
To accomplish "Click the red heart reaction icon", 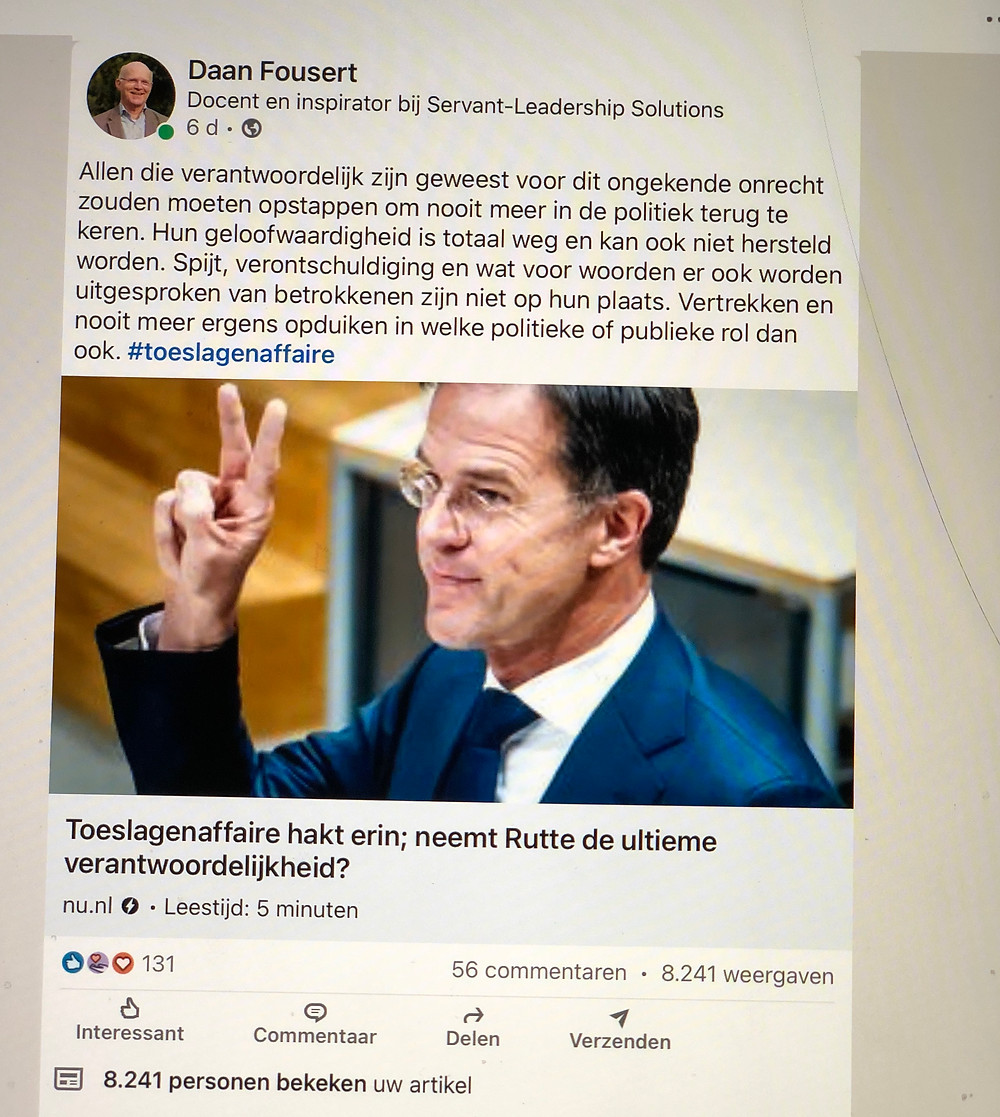I will click(x=123, y=964).
